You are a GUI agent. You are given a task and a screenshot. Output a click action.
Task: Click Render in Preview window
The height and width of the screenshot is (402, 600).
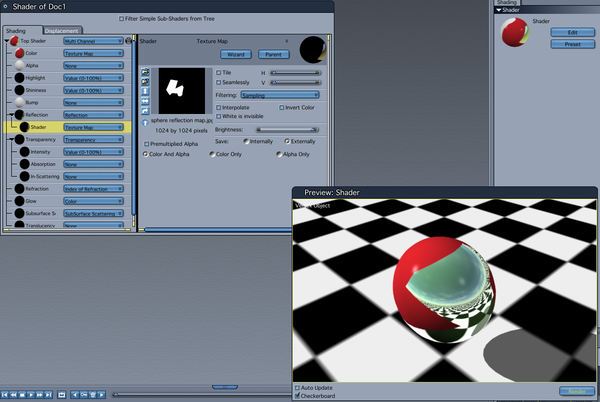577,391
